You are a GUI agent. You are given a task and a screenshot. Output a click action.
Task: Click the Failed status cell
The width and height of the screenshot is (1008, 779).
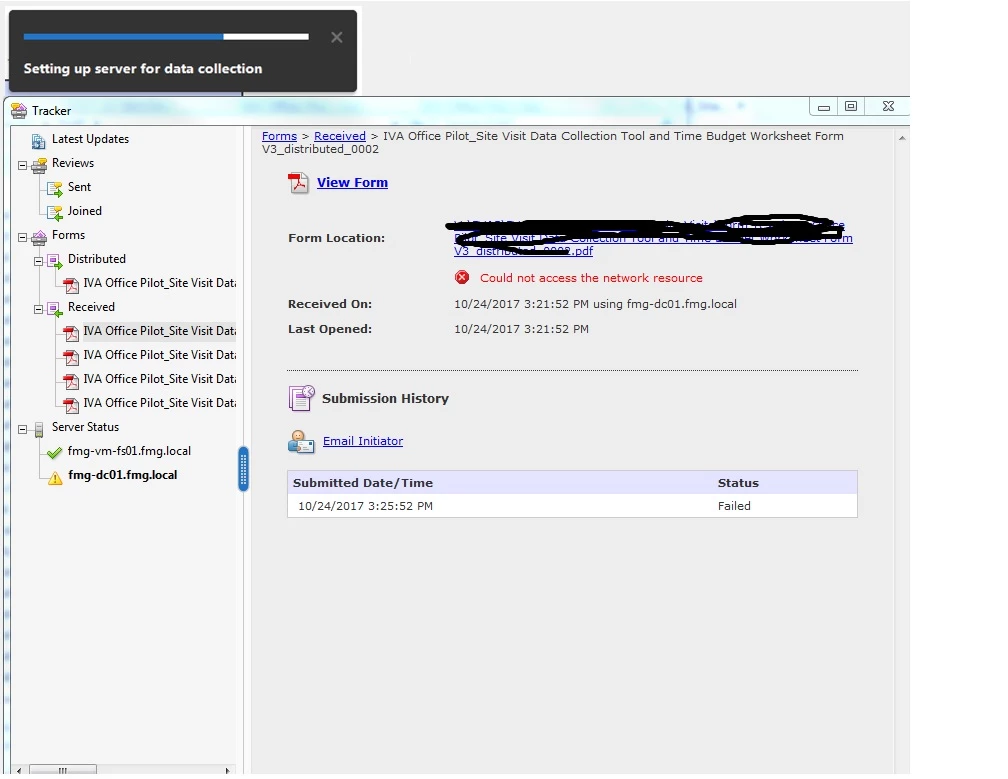[x=734, y=506]
